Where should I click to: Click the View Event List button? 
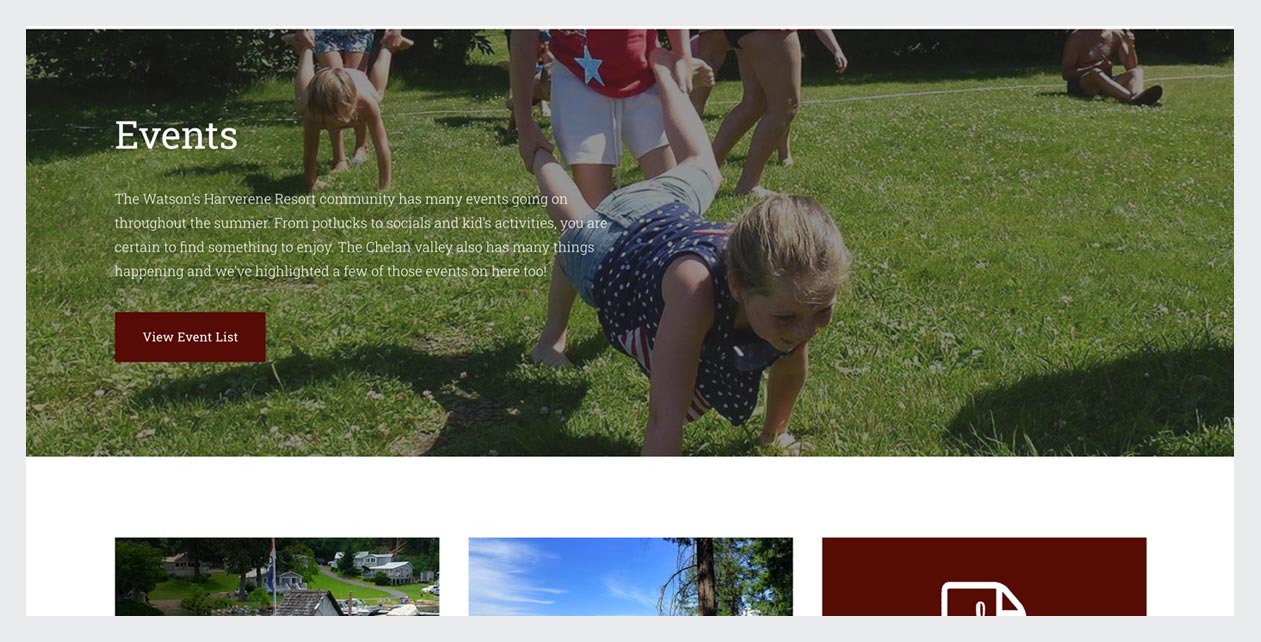pos(190,337)
